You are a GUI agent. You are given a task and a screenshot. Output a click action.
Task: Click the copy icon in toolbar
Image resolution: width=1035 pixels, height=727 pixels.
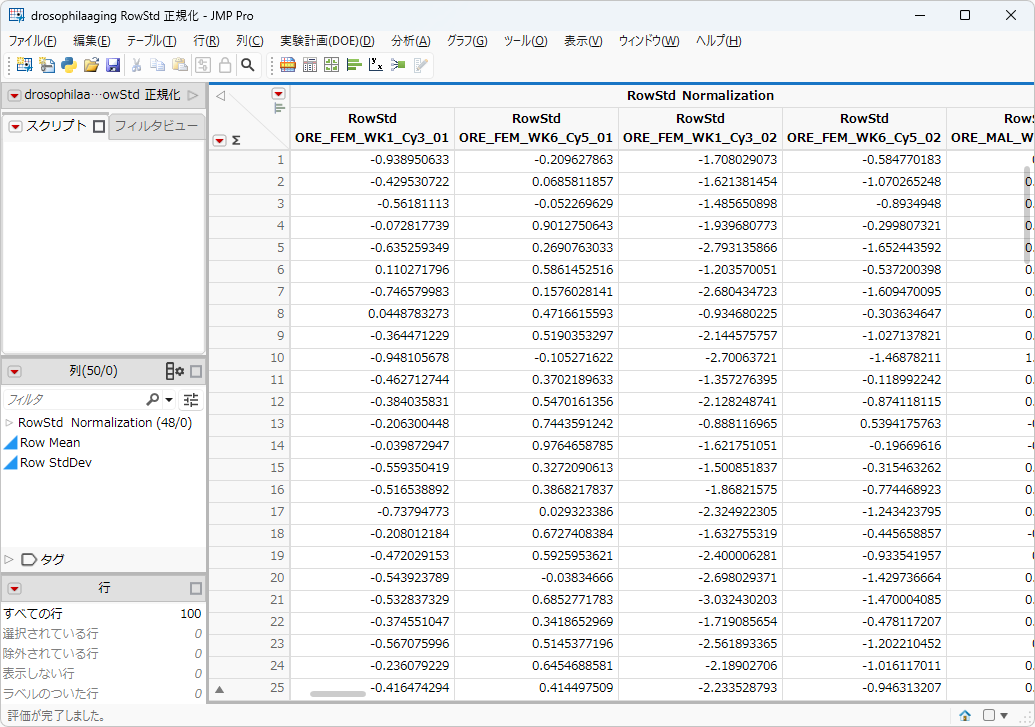[x=158, y=65]
